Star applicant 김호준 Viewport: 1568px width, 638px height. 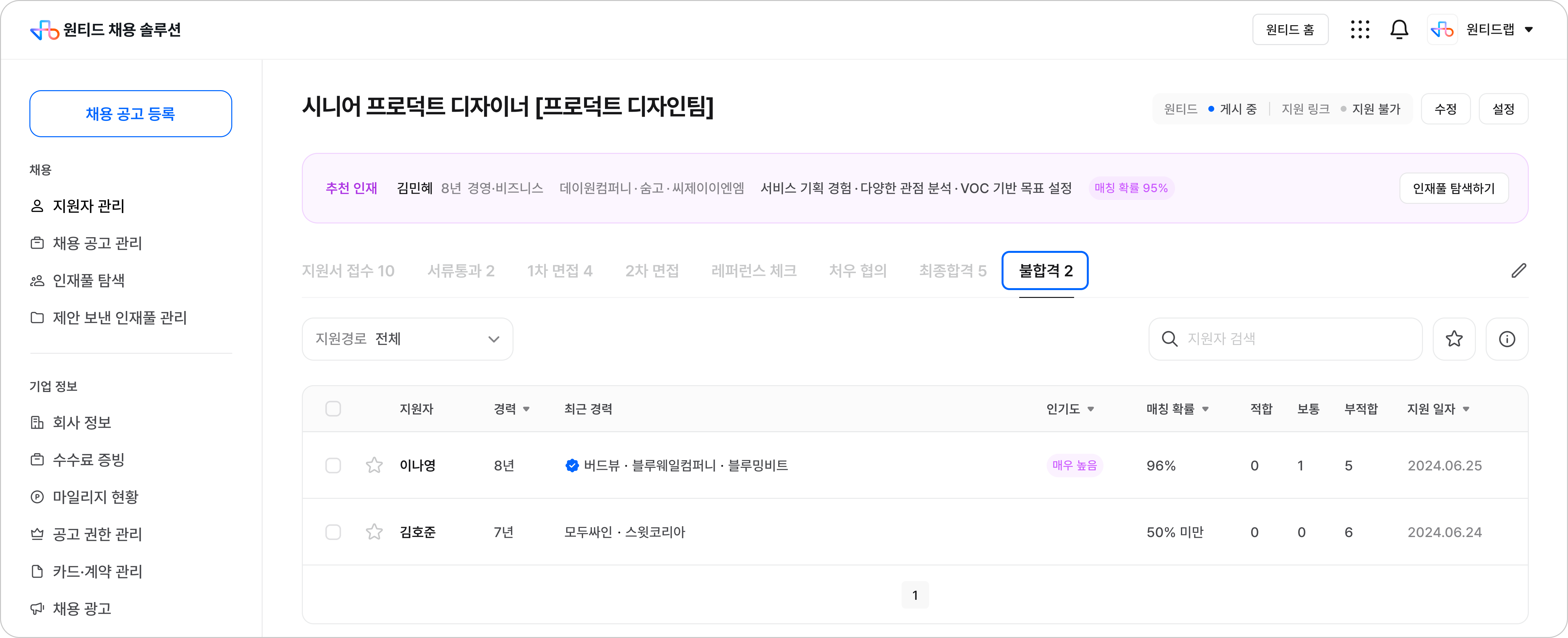click(x=374, y=532)
